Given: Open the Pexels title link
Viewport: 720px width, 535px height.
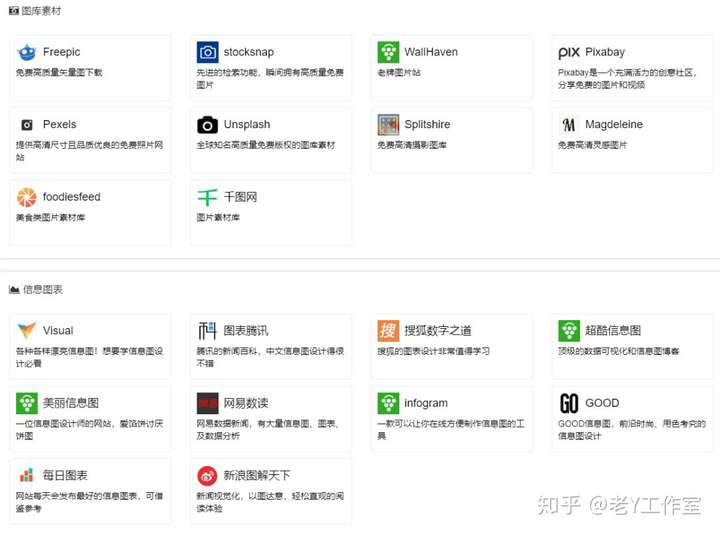Looking at the screenshot, I should (x=60, y=124).
